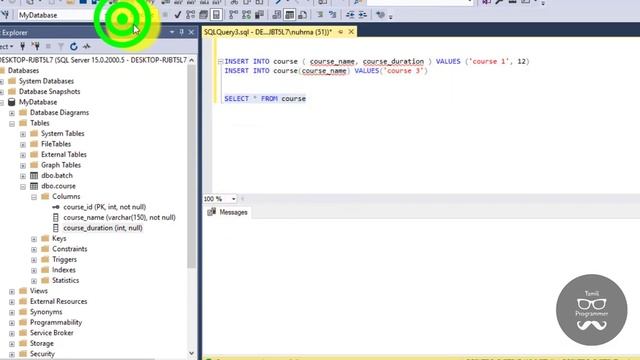Viewport: 640px width, 360px height.
Task: Toggle Include Client Statistics
Action: (259, 15)
